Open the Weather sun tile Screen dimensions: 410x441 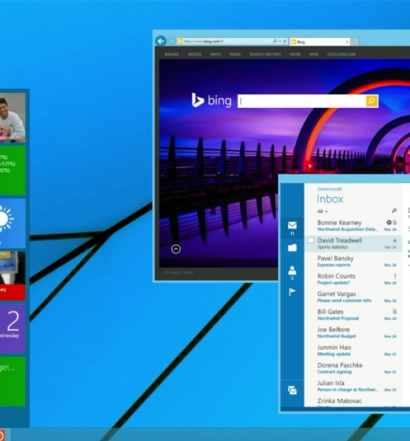[x=13, y=223]
